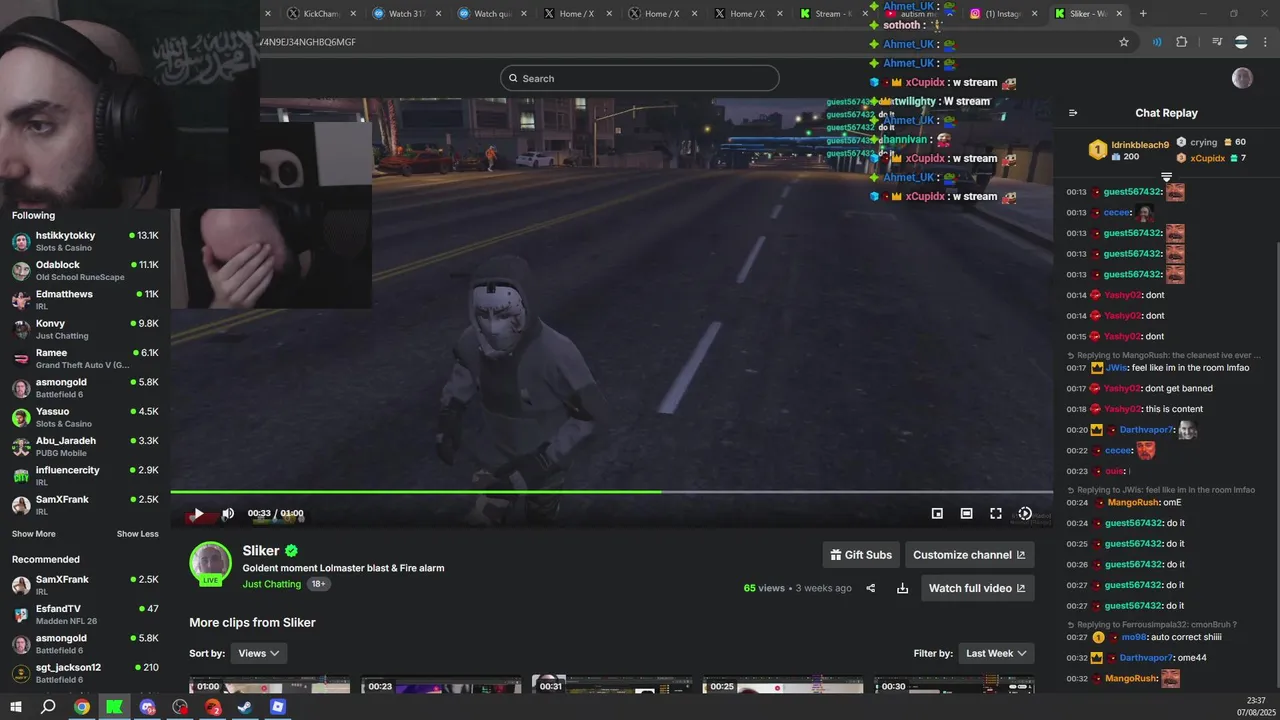Image resolution: width=1280 pixels, height=720 pixels.
Task: Open OBS Studio from the taskbar
Action: pyautogui.click(x=180, y=707)
